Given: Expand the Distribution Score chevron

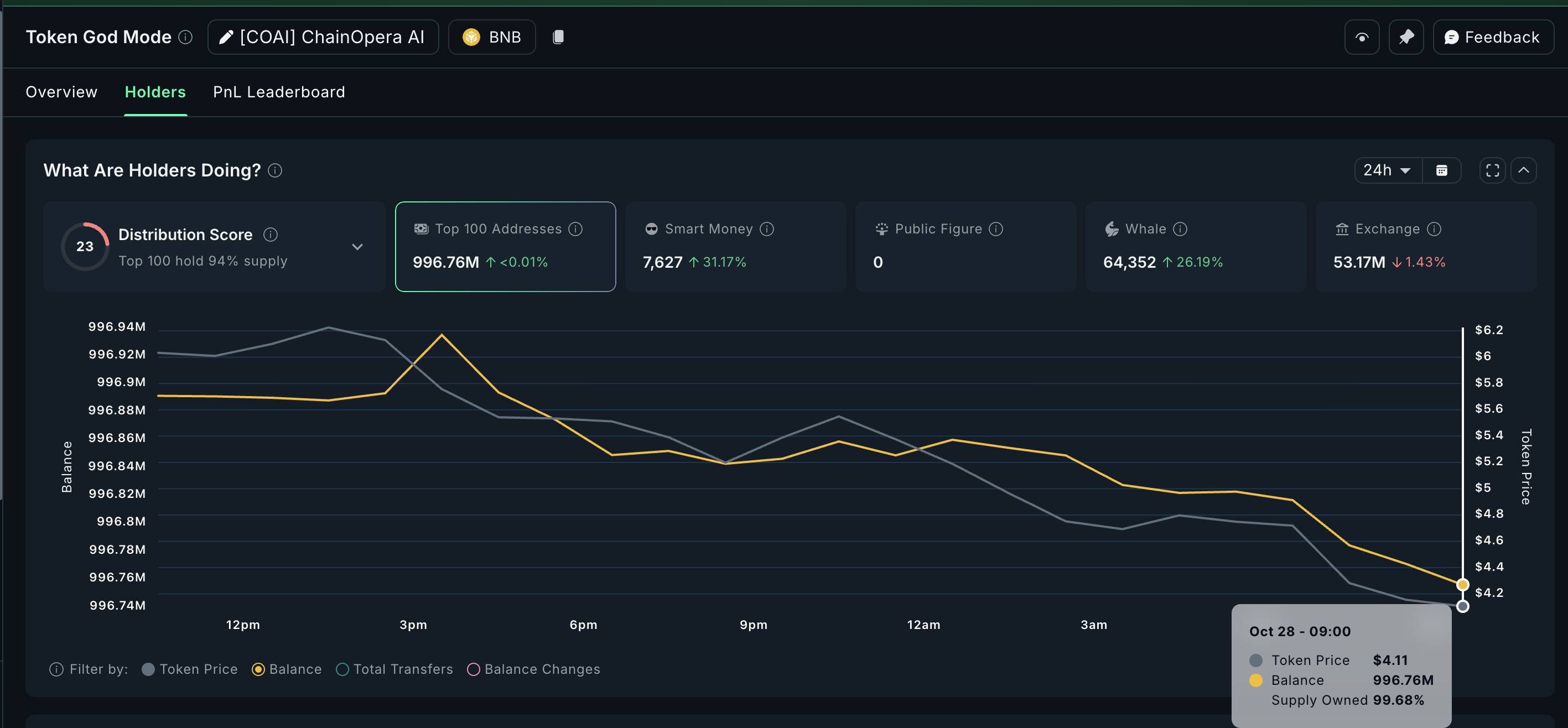Looking at the screenshot, I should 357,247.
